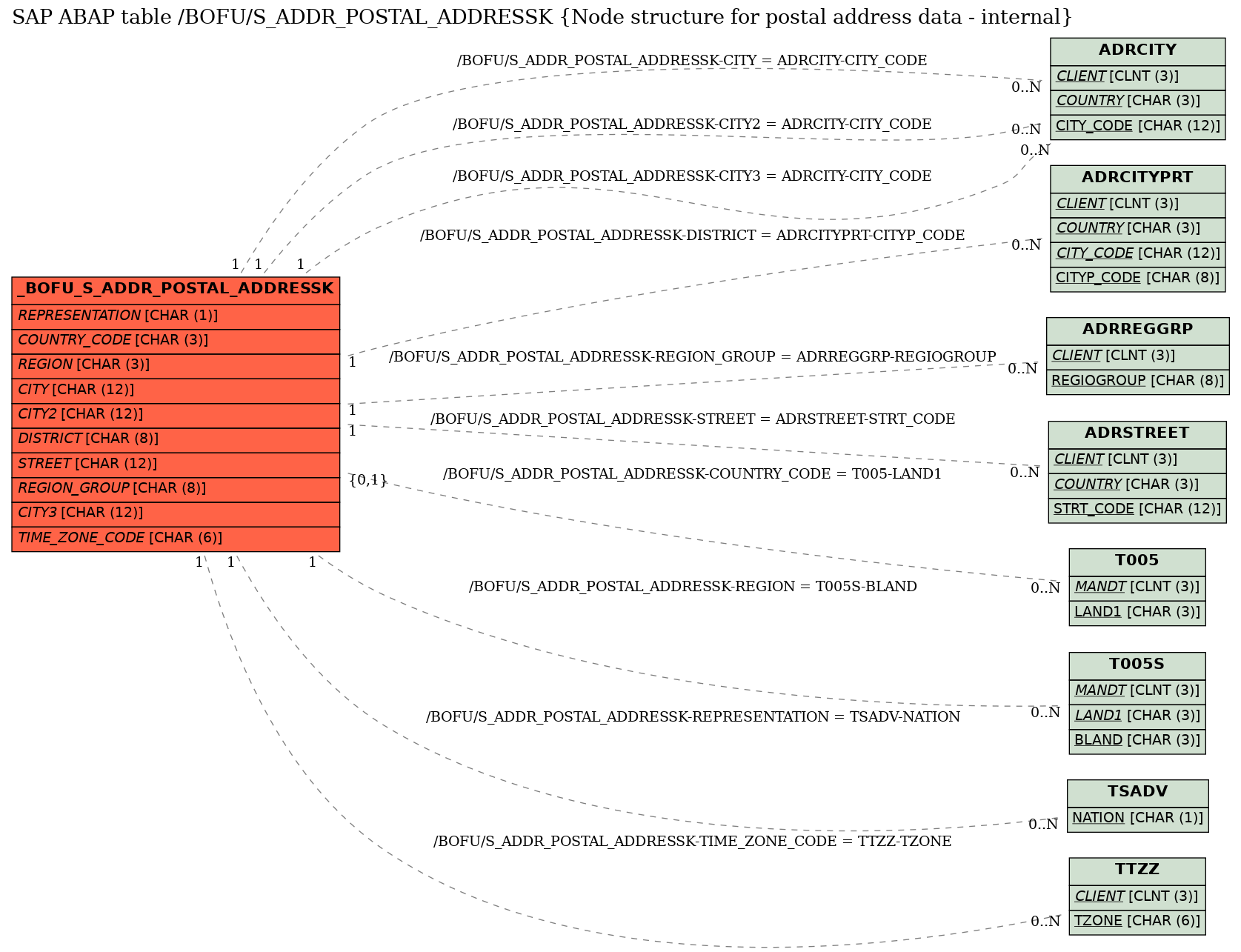This screenshot has width=1241, height=952.
Task: Click the REGION_GROUP = ADRREGGRP-REGIOGROUP label
Action: 692,357
